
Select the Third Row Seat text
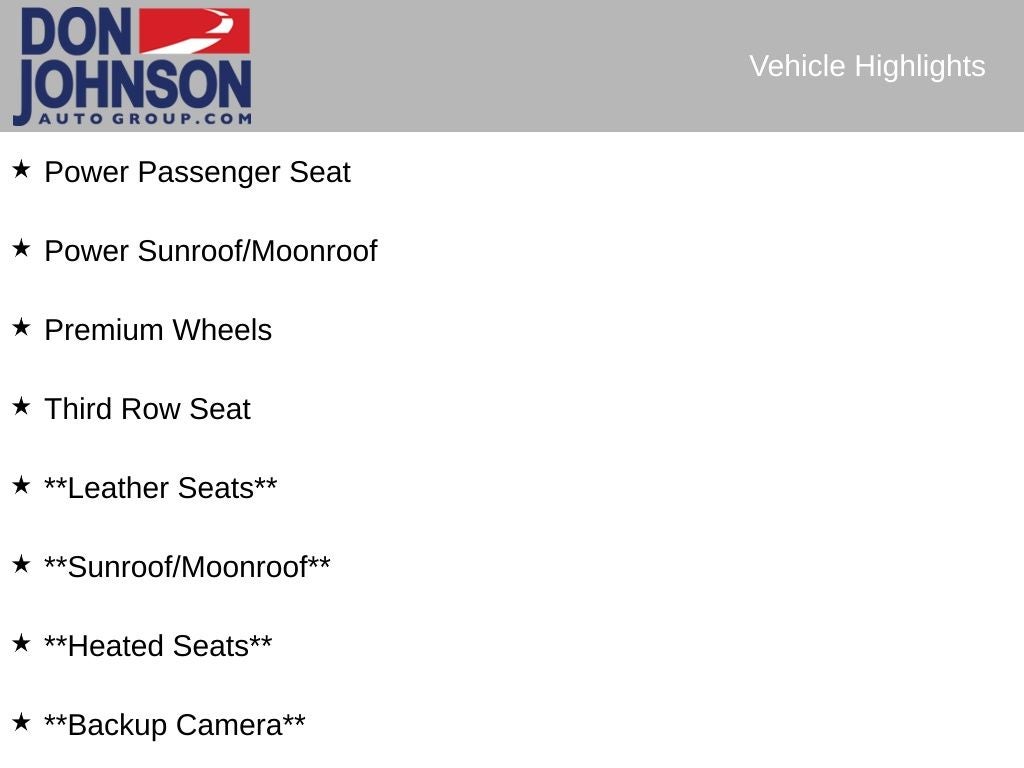pos(147,409)
